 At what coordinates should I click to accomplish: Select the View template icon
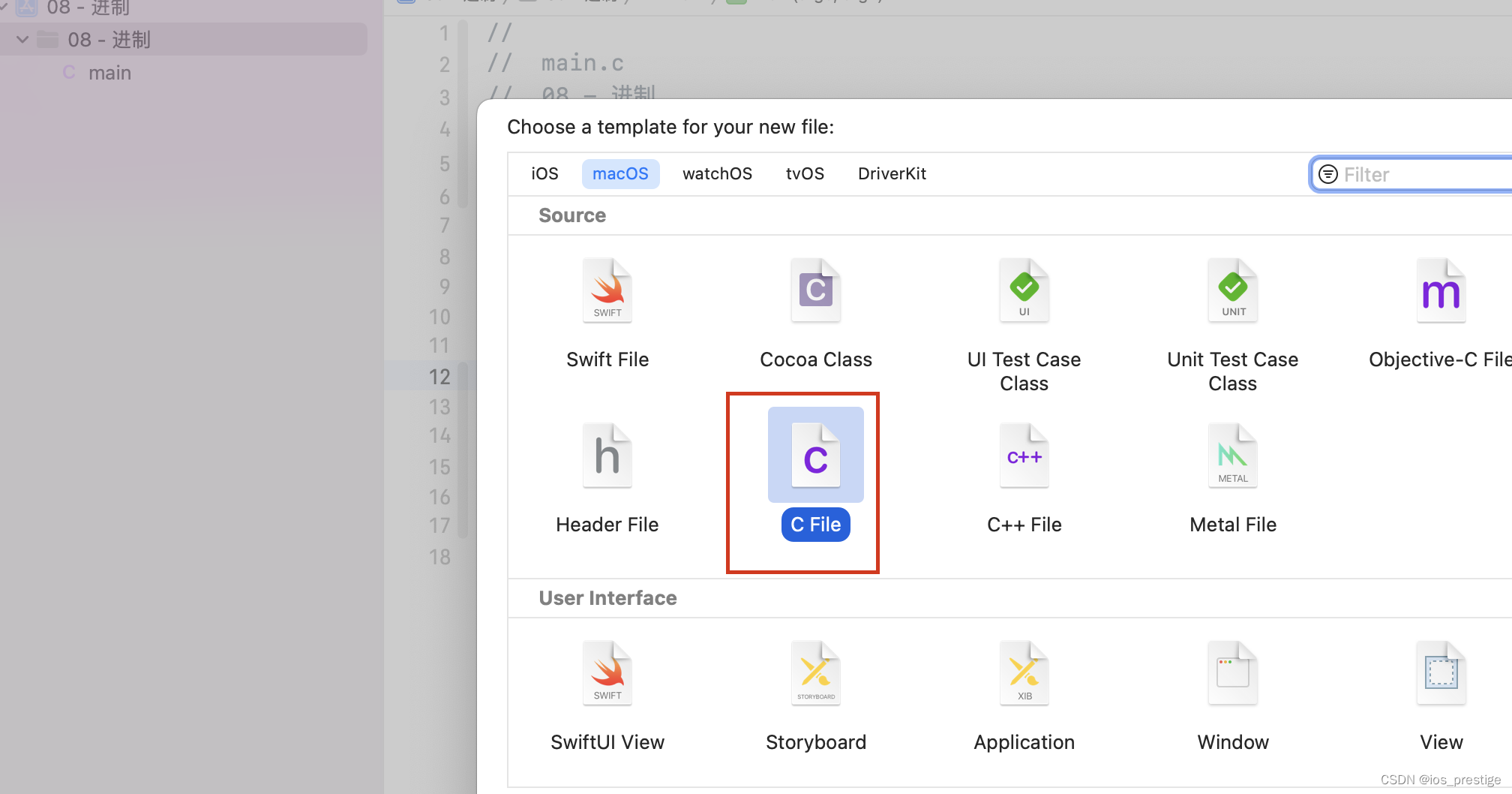(x=1441, y=673)
